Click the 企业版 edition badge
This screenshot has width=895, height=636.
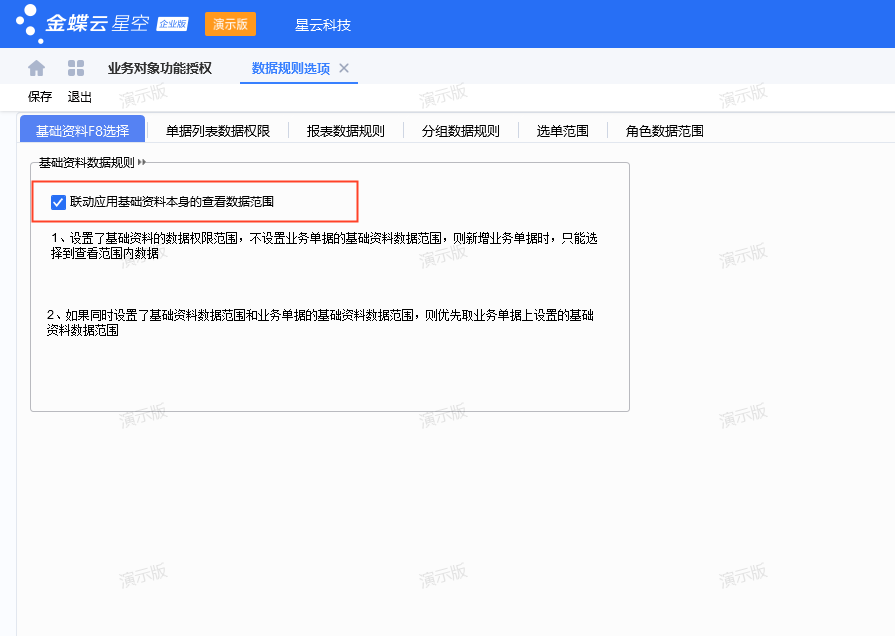172,24
